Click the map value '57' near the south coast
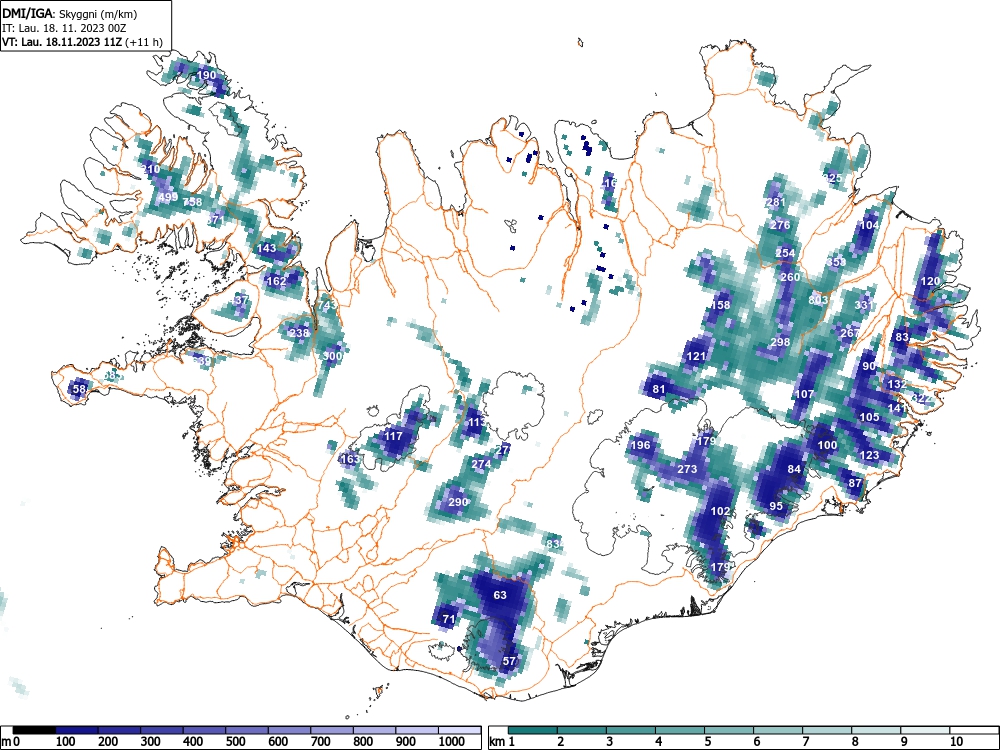This screenshot has height=750, width=1000. 509,661
